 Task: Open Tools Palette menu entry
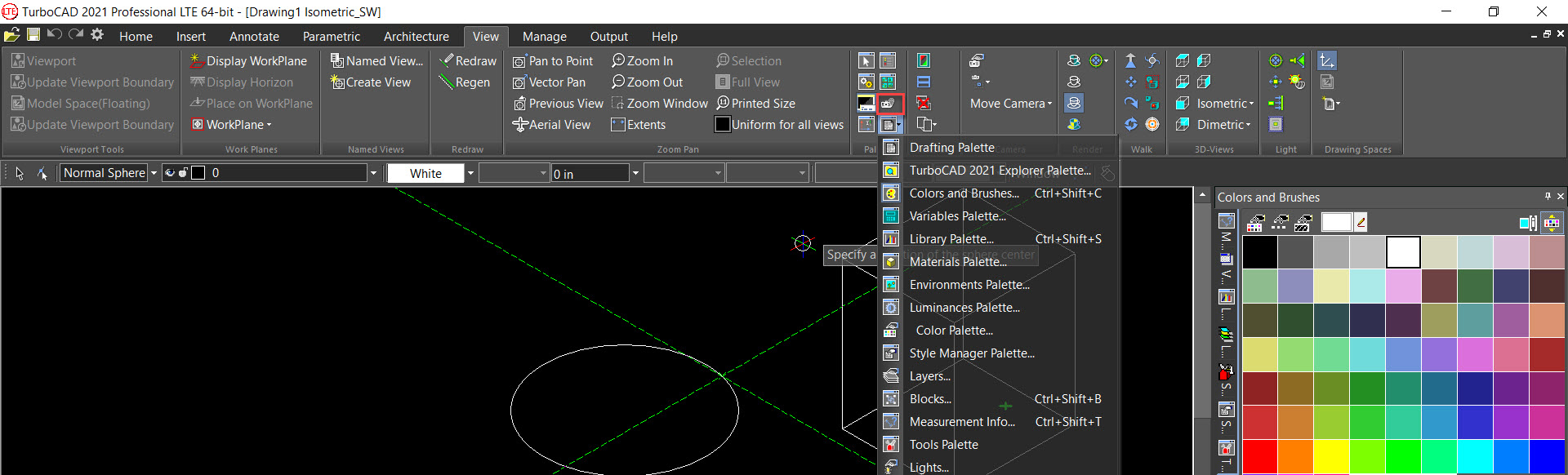997,445
